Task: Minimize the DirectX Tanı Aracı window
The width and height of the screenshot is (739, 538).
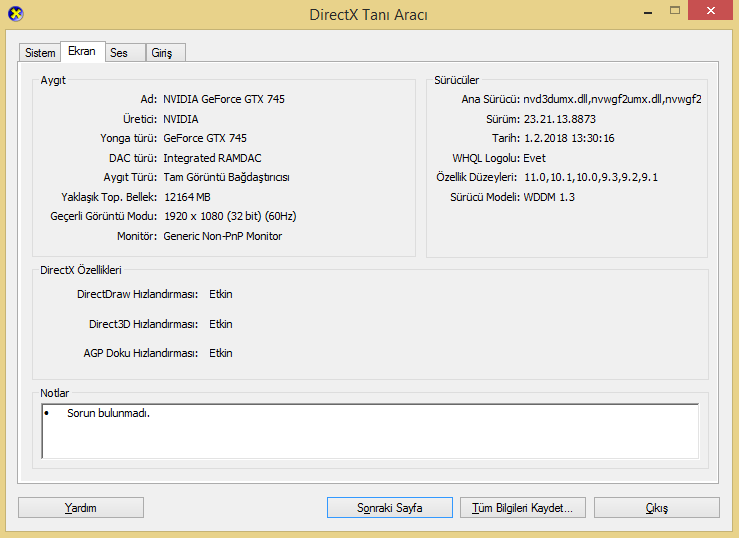Action: [x=648, y=11]
